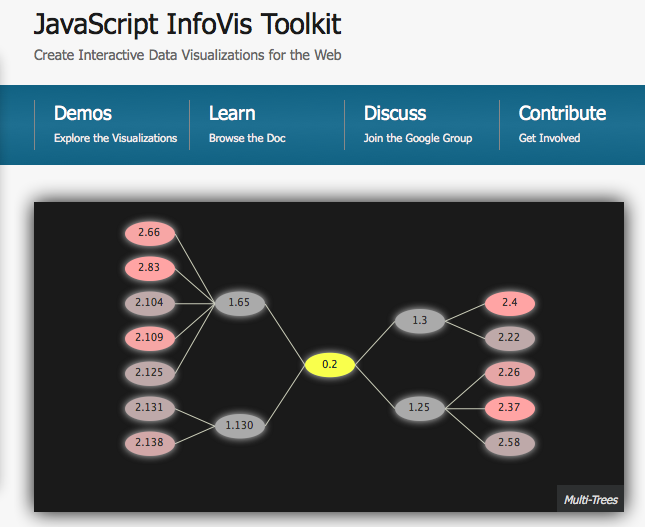Click leaf node 2.138
The width and height of the screenshot is (645, 527).
(x=150, y=443)
